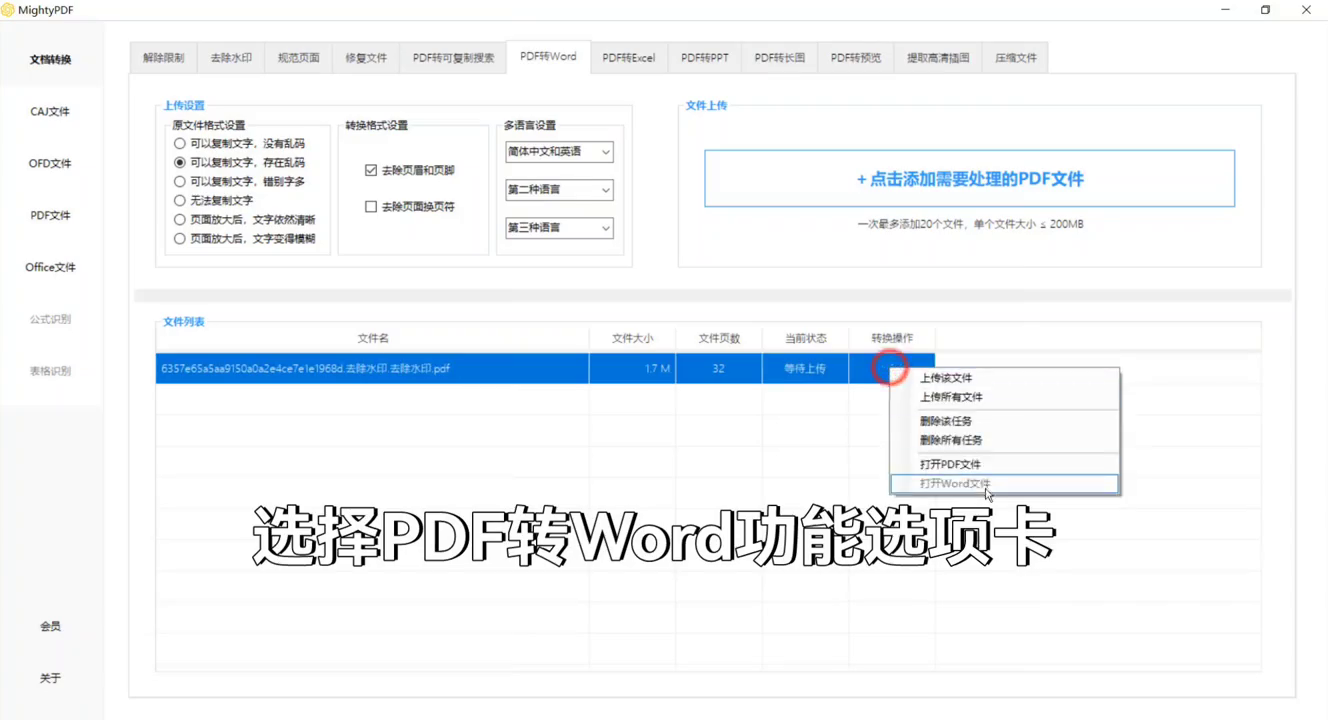Click the 1.7 M file size cell
This screenshot has height=720, width=1328.
(x=632, y=369)
